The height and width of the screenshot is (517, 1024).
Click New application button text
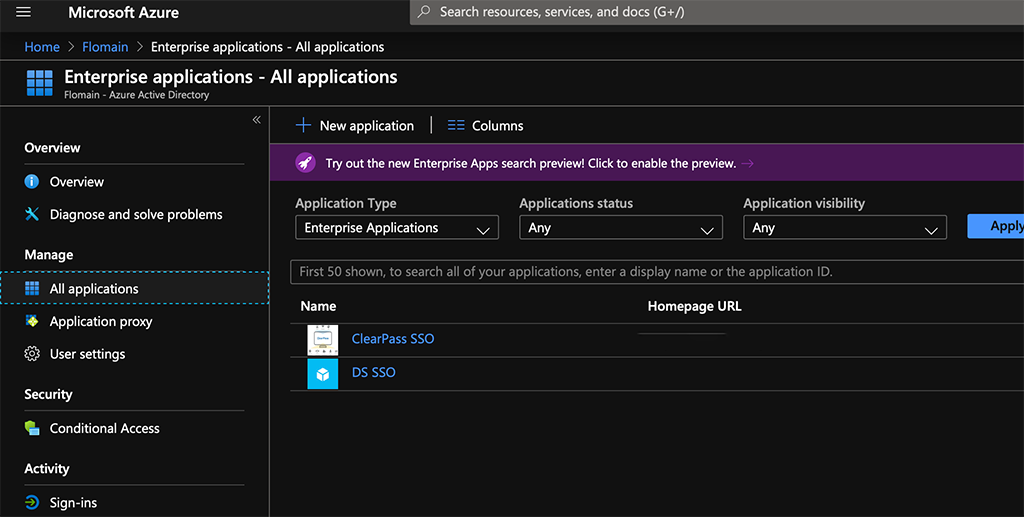point(366,126)
